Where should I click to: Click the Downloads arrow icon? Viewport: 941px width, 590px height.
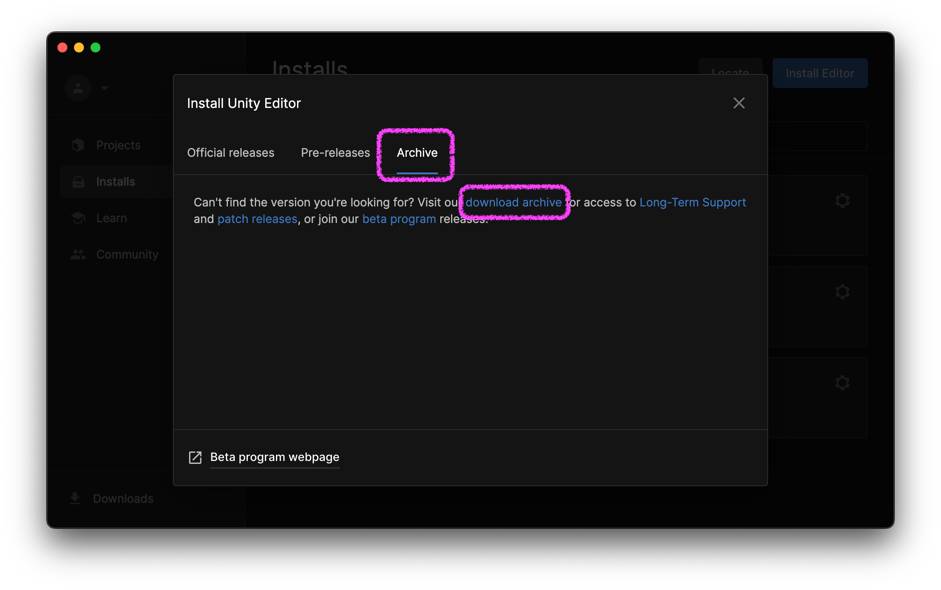[75, 498]
